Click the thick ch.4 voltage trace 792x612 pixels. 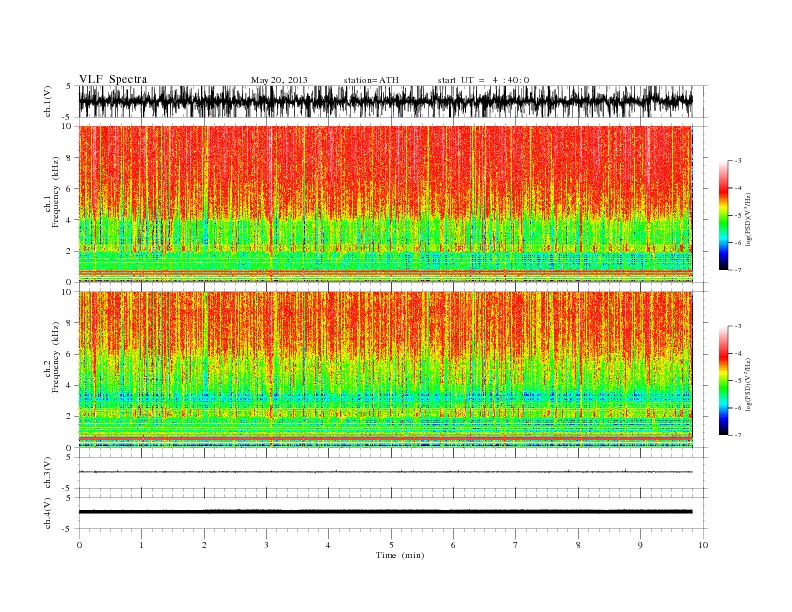[x=385, y=512]
